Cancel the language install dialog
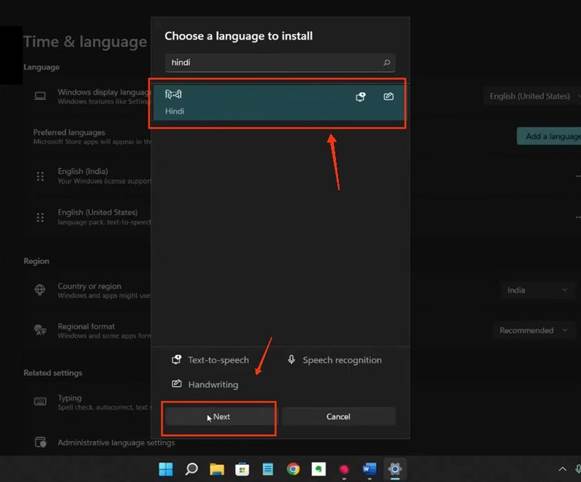 click(x=338, y=417)
